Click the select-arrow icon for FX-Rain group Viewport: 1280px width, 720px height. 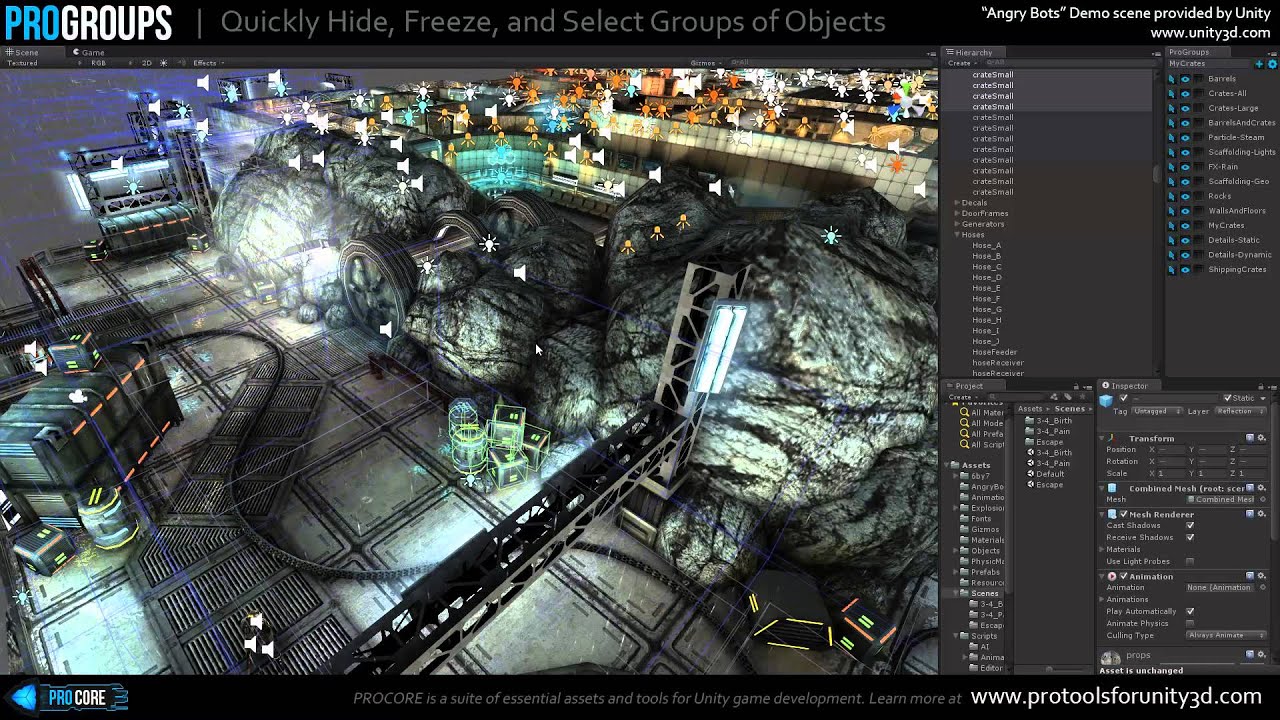[1172, 167]
